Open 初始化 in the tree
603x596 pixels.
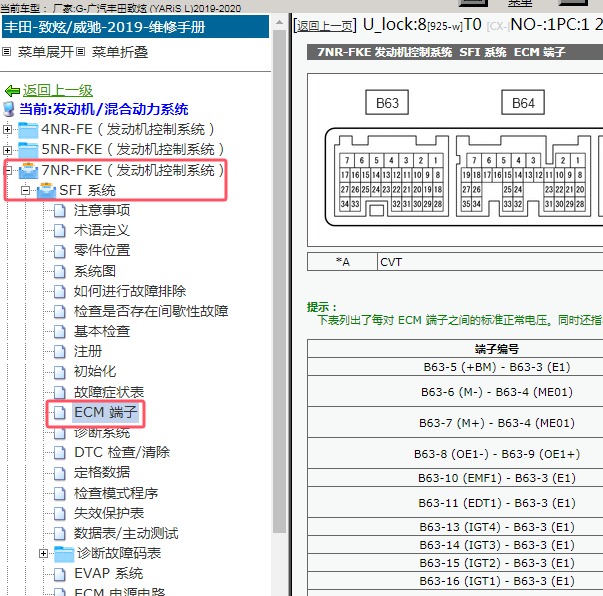coord(95,372)
